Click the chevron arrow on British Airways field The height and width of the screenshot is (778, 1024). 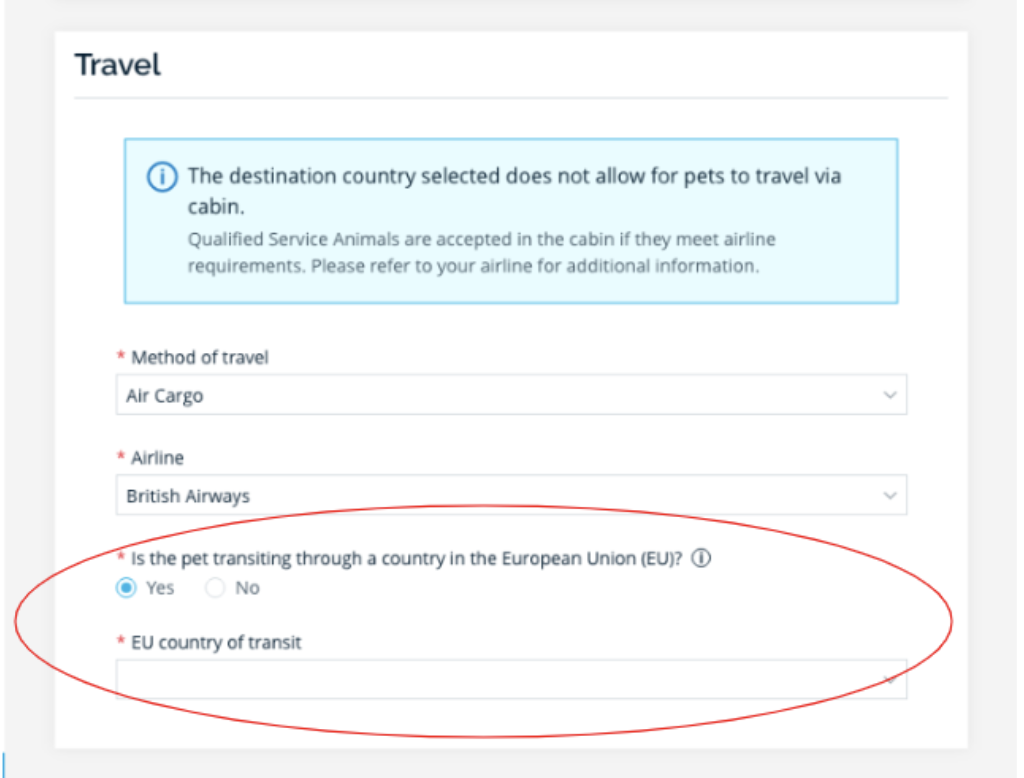coord(889,496)
